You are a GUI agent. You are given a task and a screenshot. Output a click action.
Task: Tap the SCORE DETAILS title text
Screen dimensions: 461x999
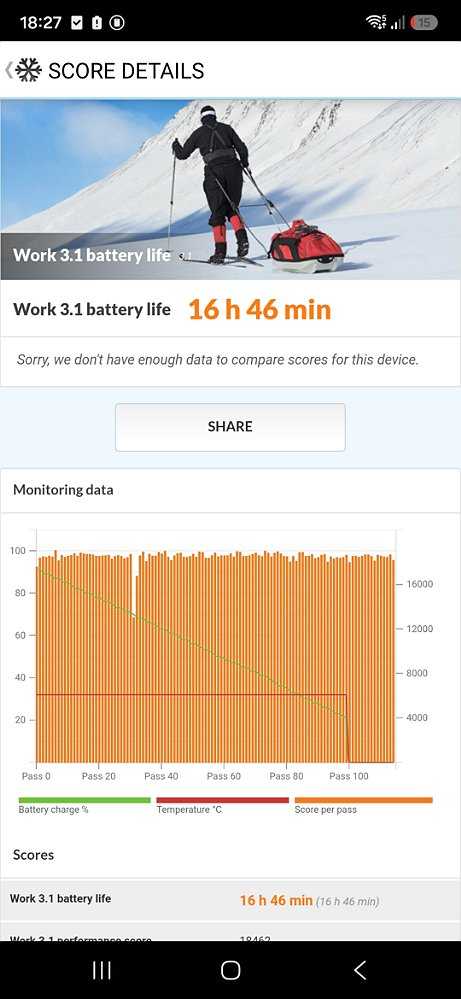126,71
